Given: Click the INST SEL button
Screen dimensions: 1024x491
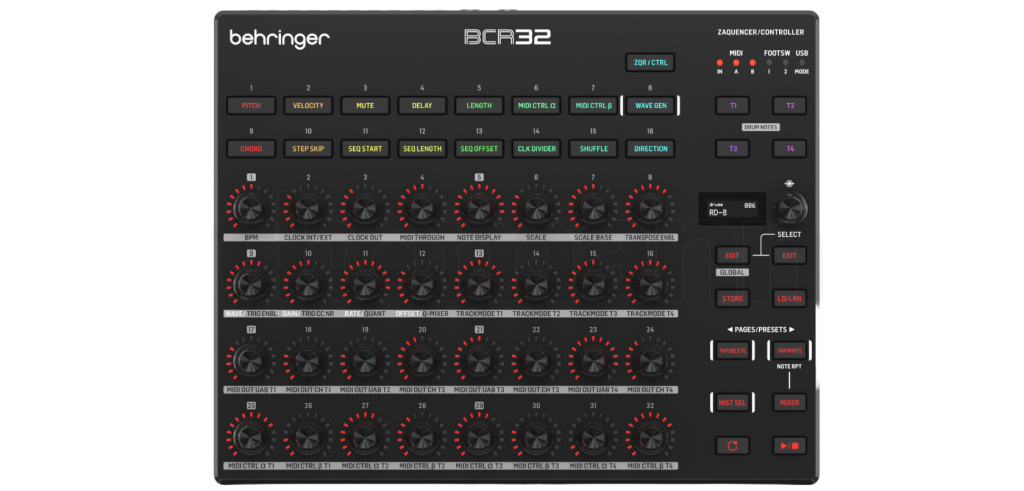Looking at the screenshot, I should [732, 403].
